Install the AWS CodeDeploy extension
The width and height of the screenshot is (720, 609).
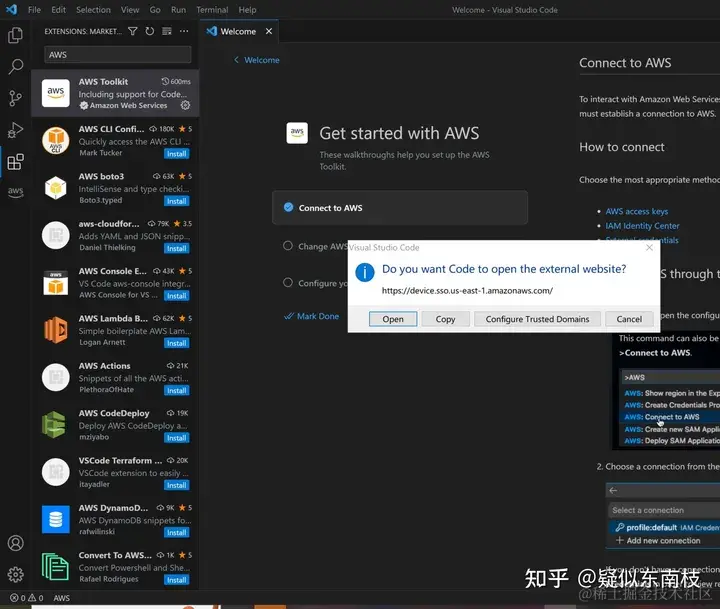click(x=177, y=438)
